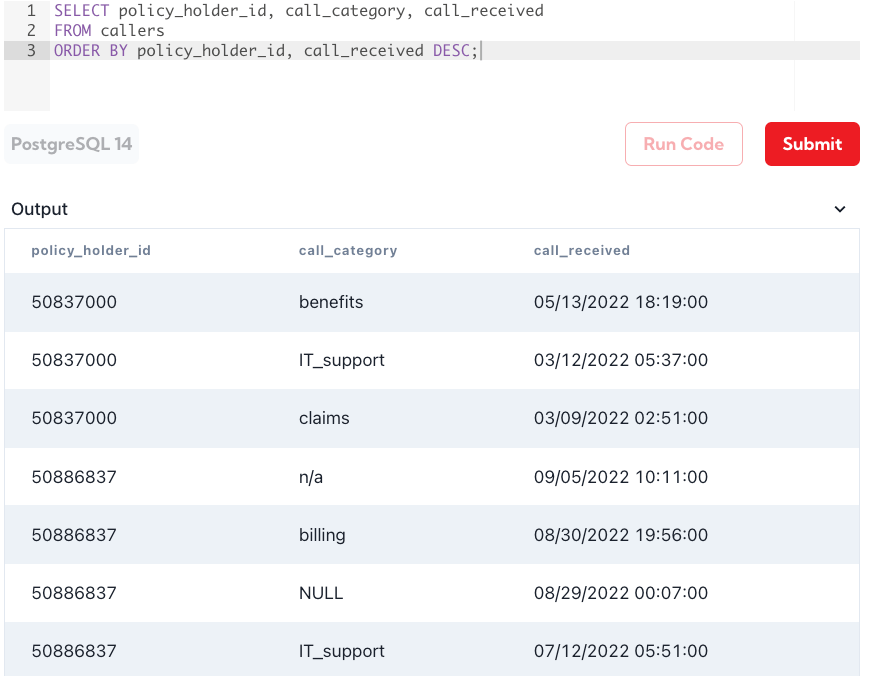Image resolution: width=869 pixels, height=676 pixels.
Task: Place cursor in SELECT statement on line 1
Action: coord(298,11)
